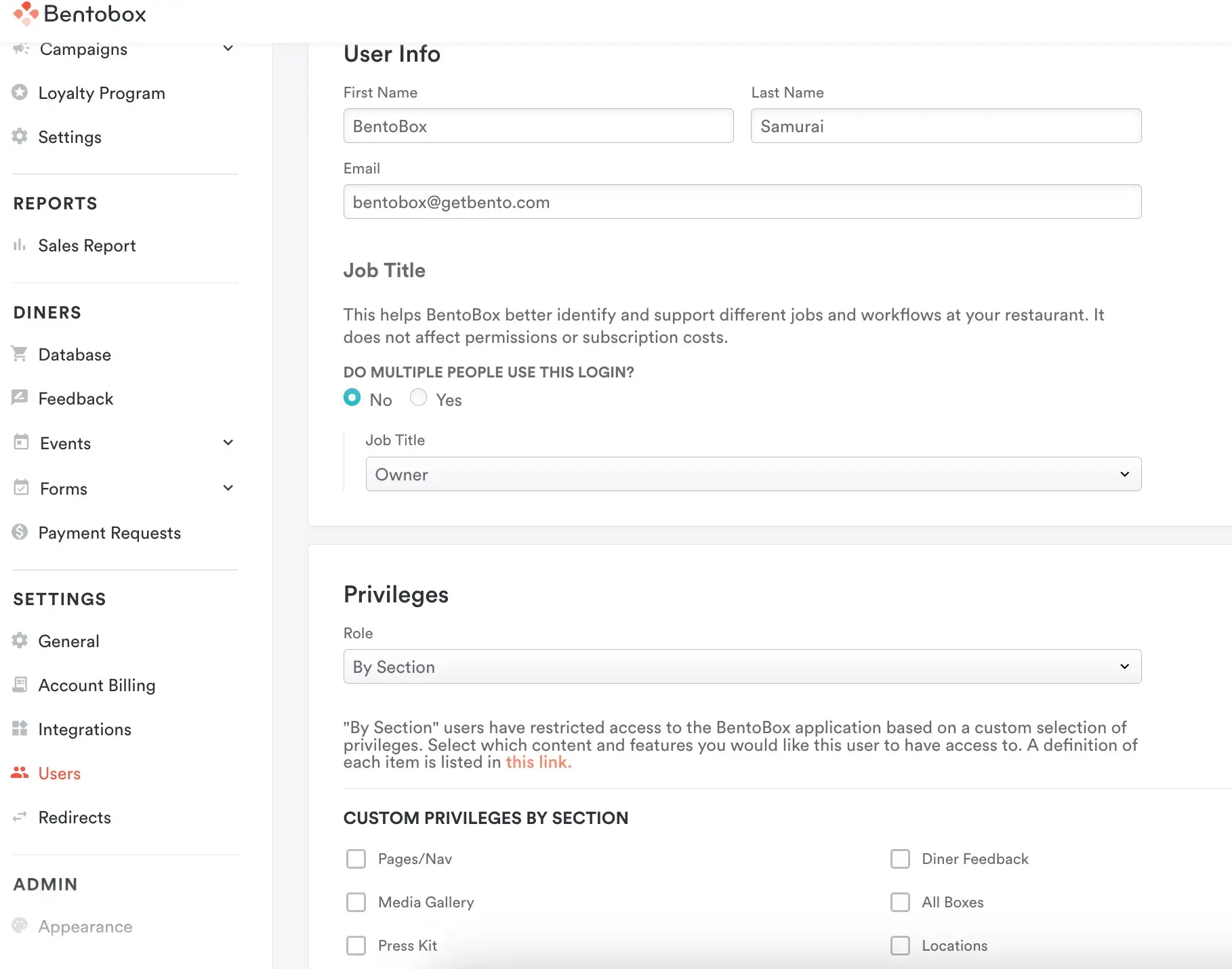Click the Redirects arrows icon
This screenshot has width=1232, height=969.
[20, 817]
